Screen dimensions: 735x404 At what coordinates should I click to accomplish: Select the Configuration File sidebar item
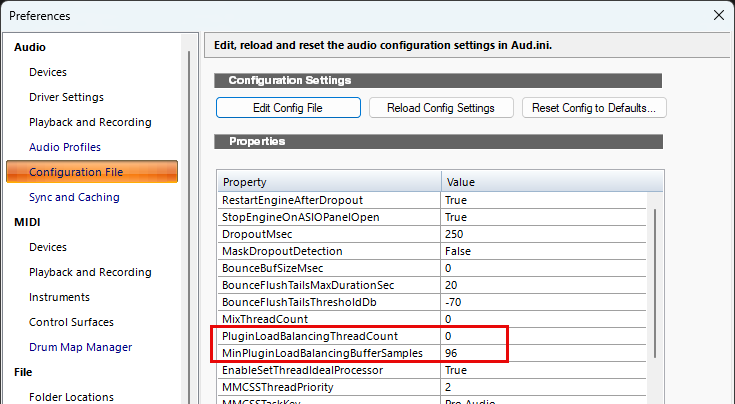[92, 172]
